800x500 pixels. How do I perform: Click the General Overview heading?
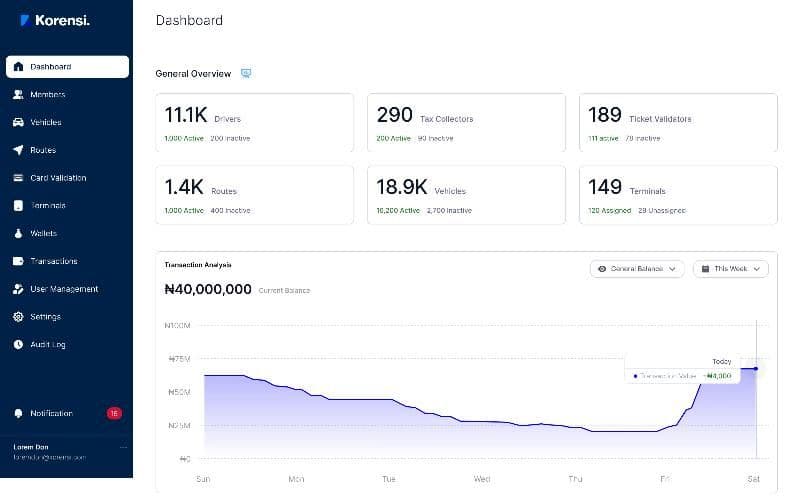[x=193, y=73]
